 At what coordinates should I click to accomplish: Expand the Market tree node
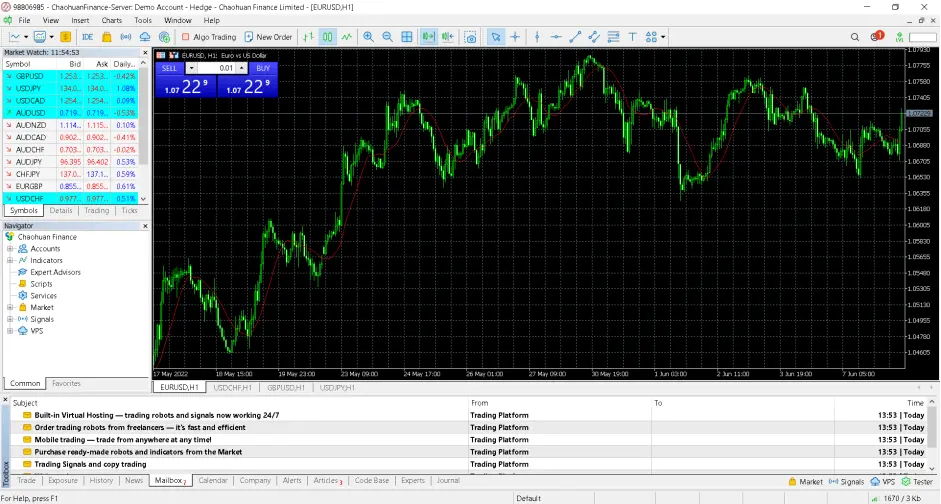point(10,307)
